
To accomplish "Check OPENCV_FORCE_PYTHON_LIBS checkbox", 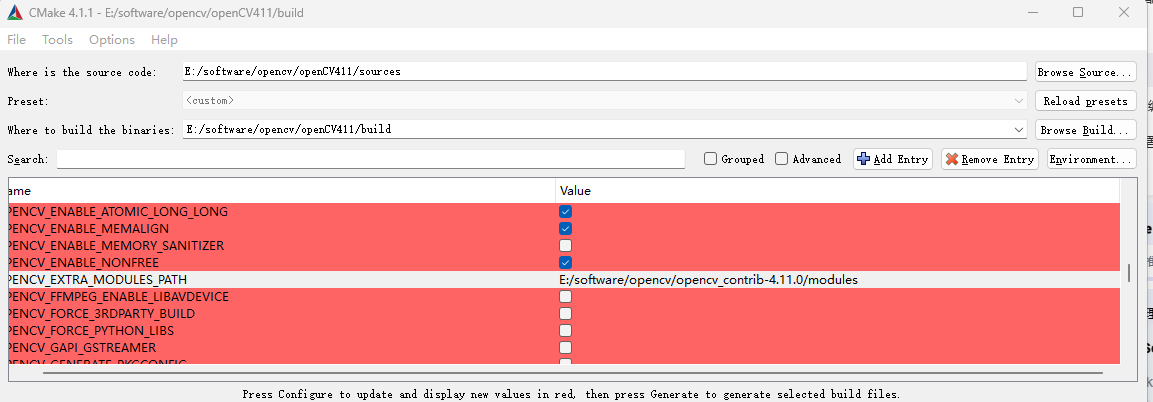I will tap(565, 331).
